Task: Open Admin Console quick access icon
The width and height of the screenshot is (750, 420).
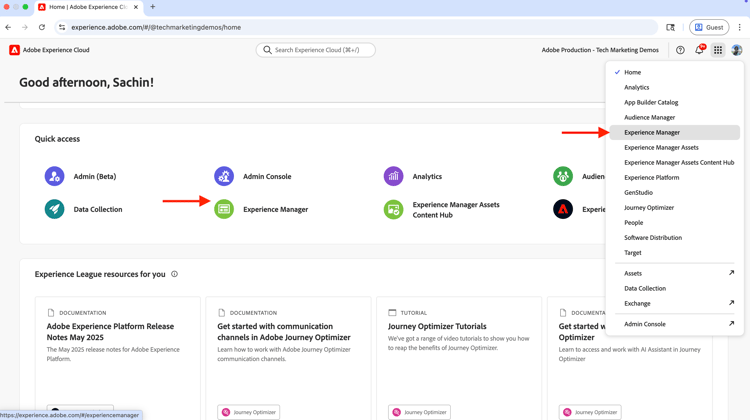Action: pyautogui.click(x=224, y=176)
